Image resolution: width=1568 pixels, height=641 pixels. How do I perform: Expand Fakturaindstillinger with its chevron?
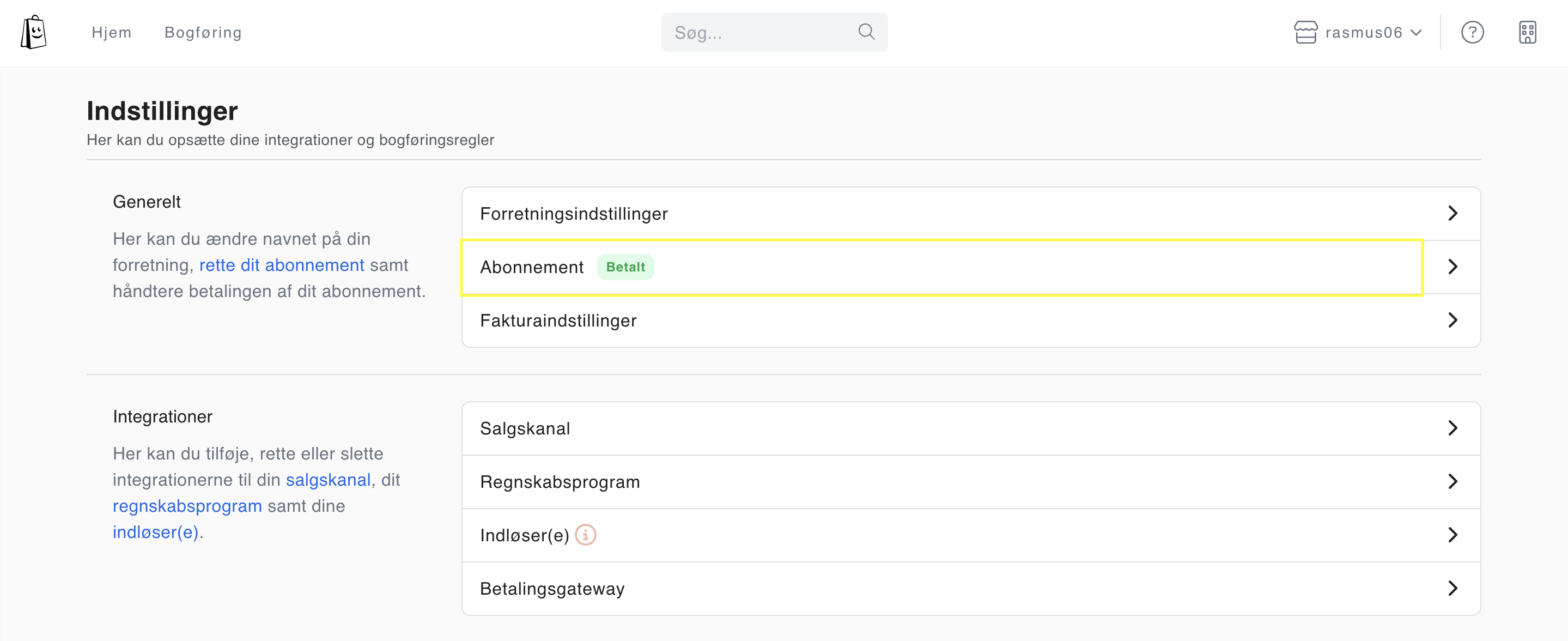coord(1452,320)
